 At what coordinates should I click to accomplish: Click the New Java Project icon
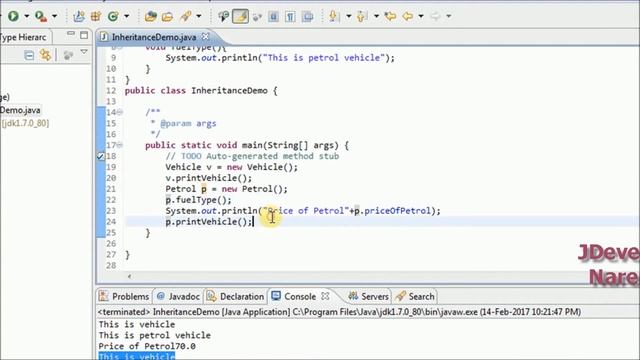point(78,16)
